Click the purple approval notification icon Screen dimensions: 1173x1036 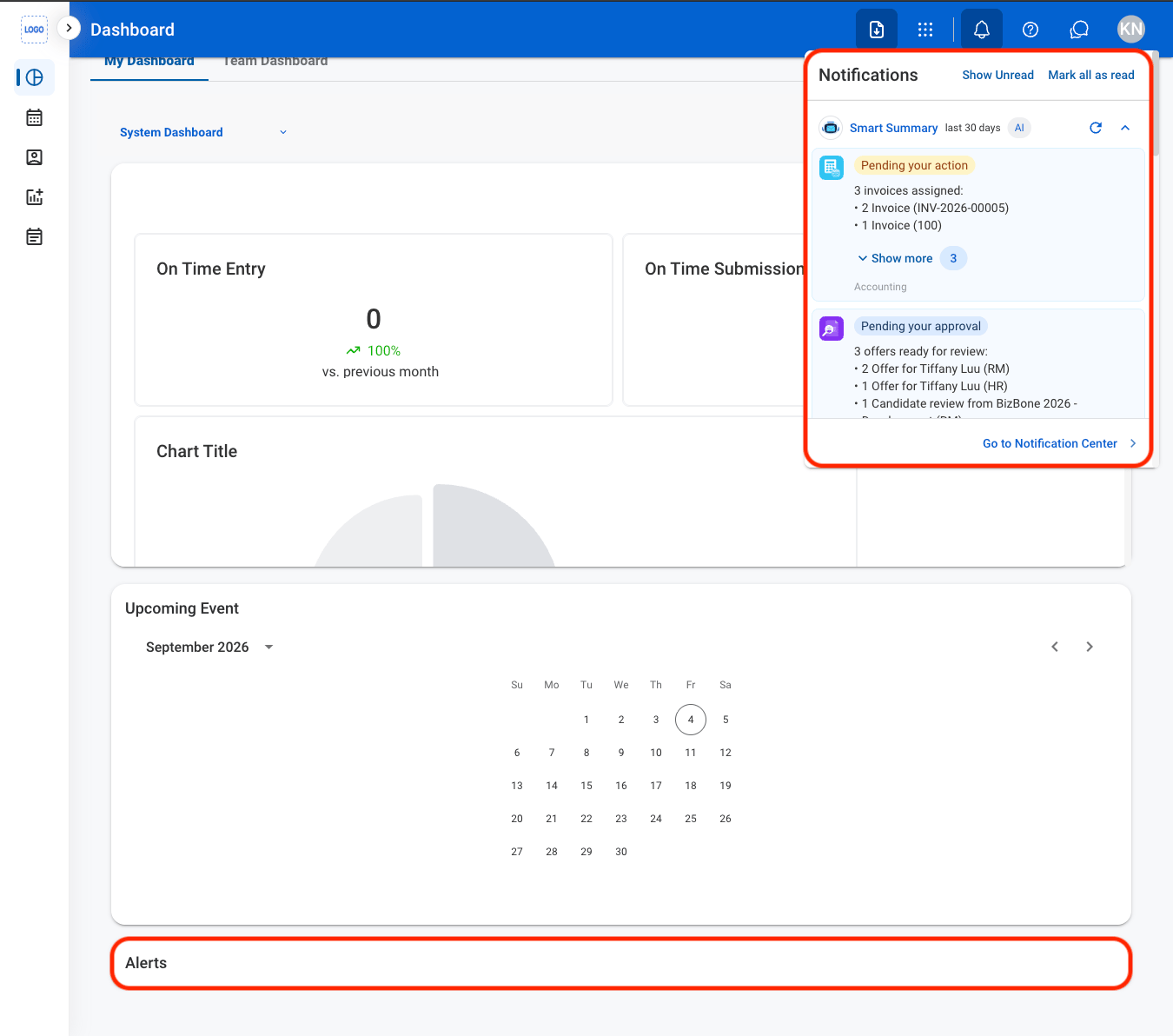click(x=832, y=329)
